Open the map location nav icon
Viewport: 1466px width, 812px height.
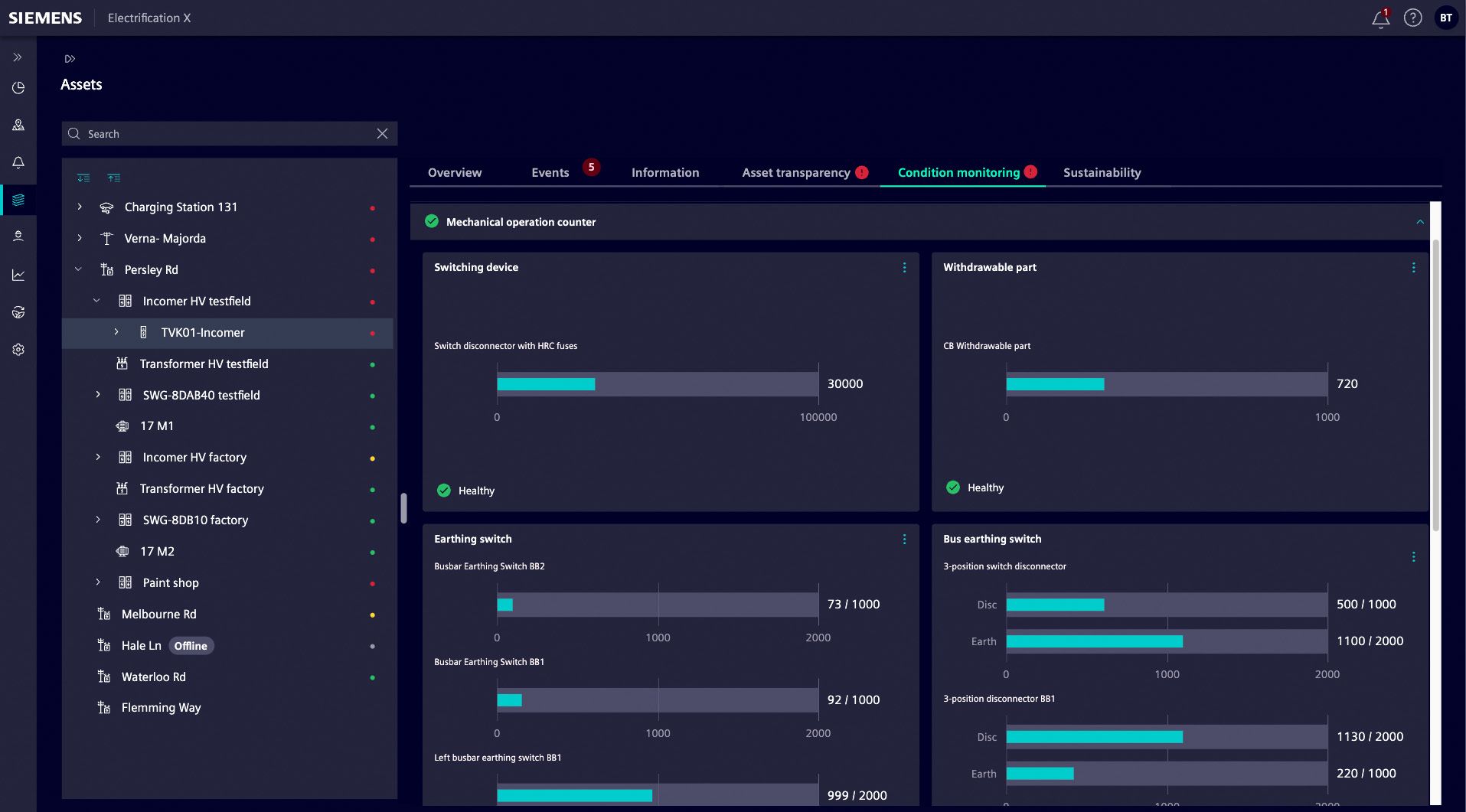[x=18, y=125]
